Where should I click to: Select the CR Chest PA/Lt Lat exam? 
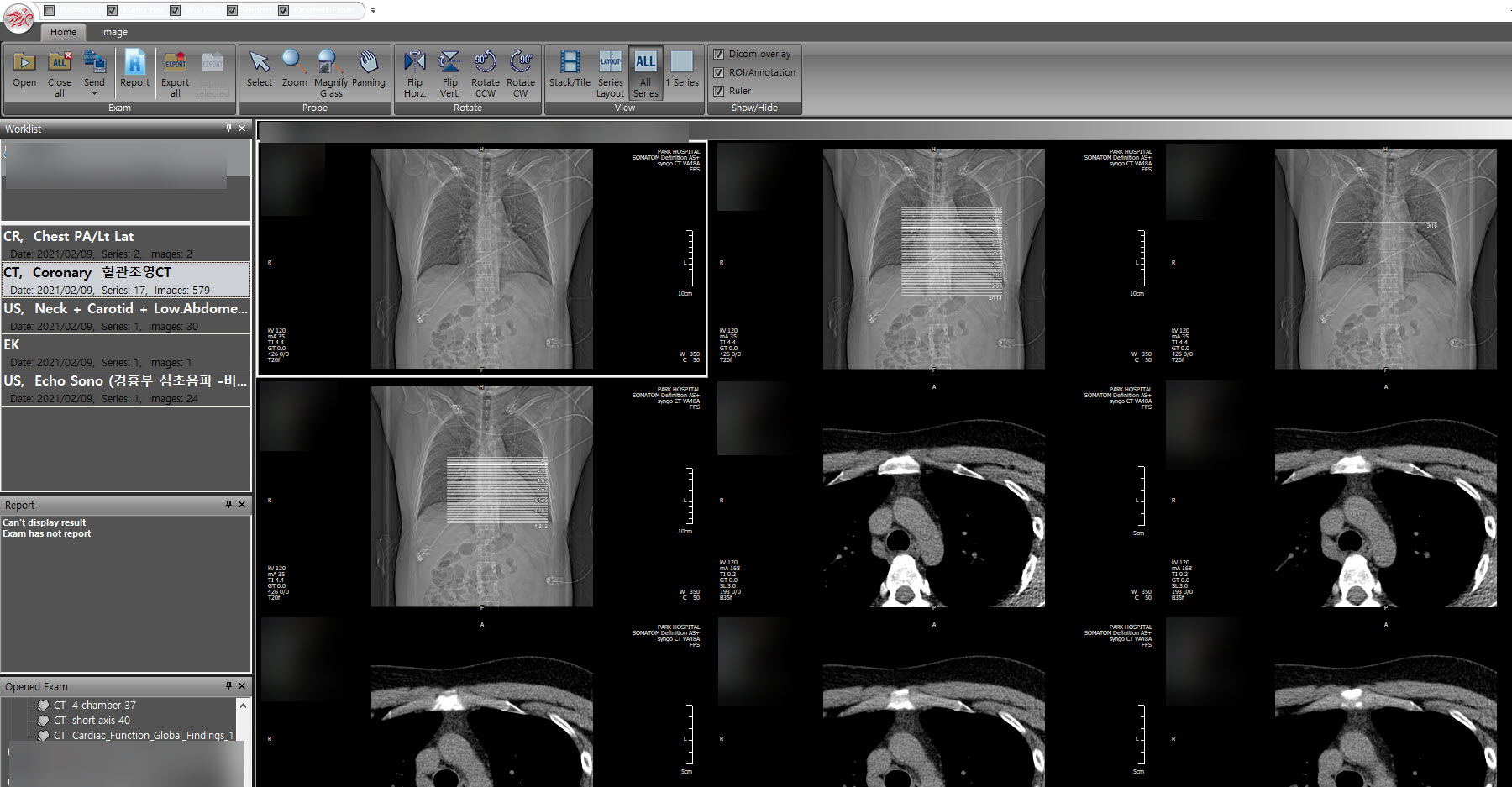(x=126, y=244)
